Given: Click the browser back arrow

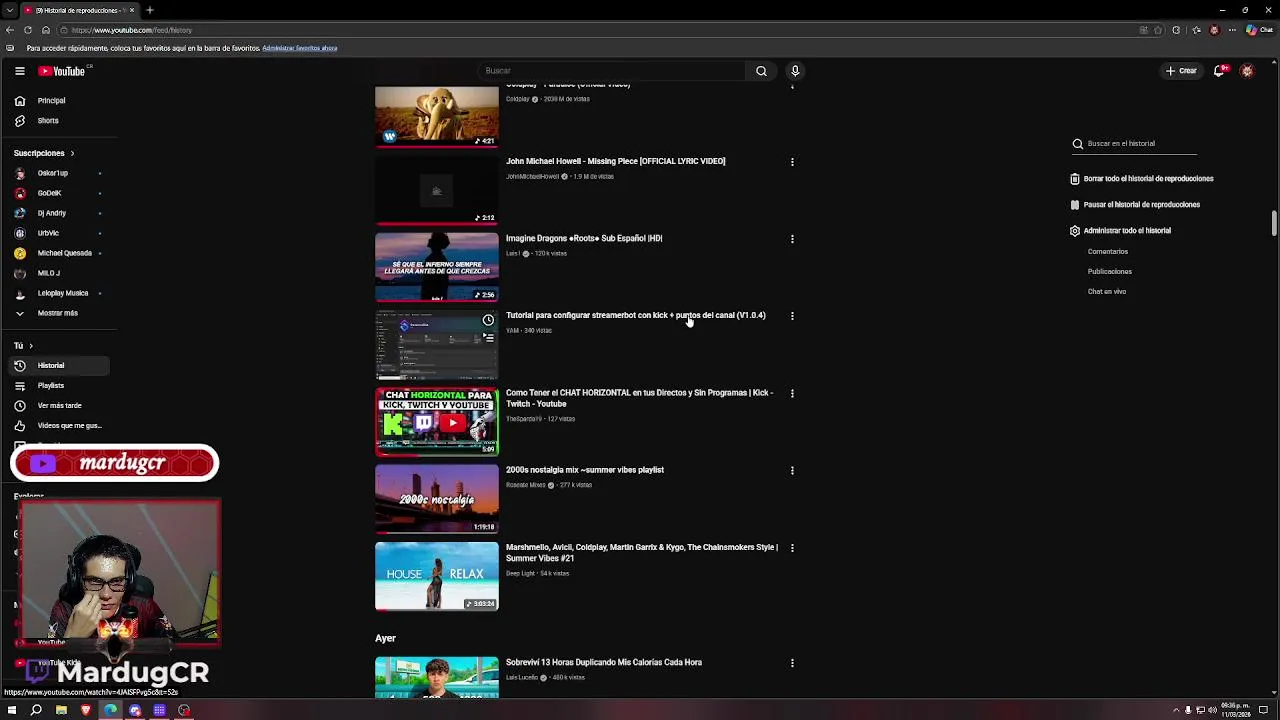Looking at the screenshot, I should coord(10,30).
